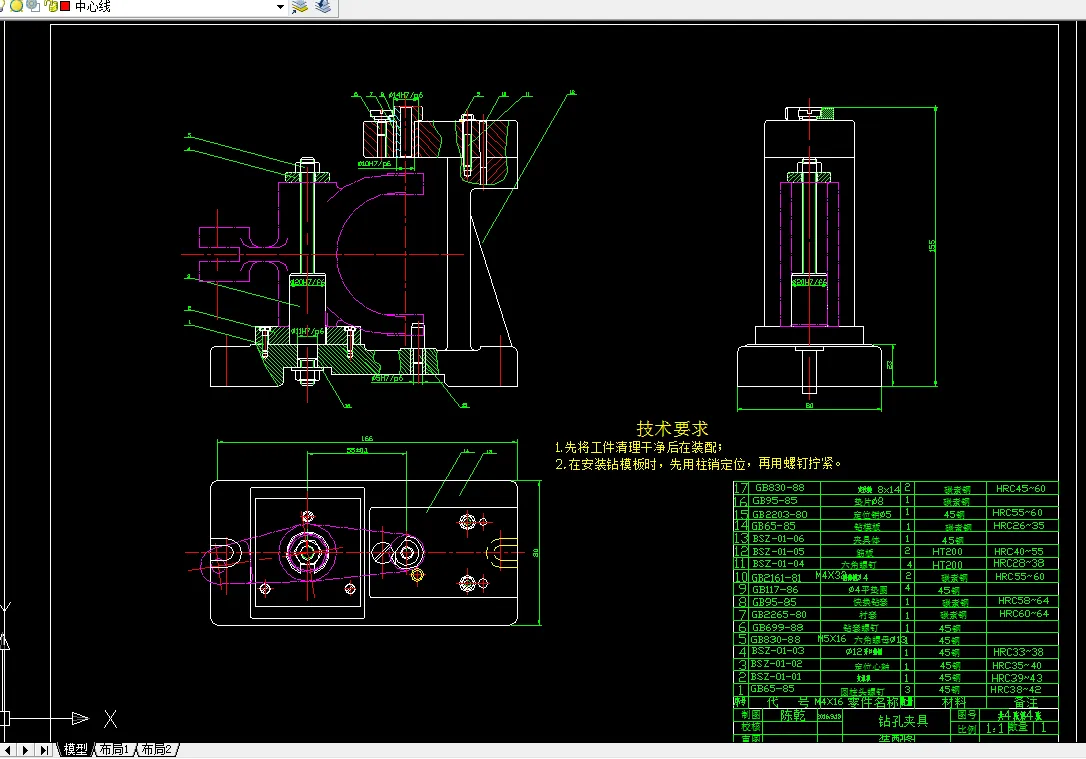The height and width of the screenshot is (759, 1086).
Task: Select the 166 length dimension in top view
Action: pos(366,438)
